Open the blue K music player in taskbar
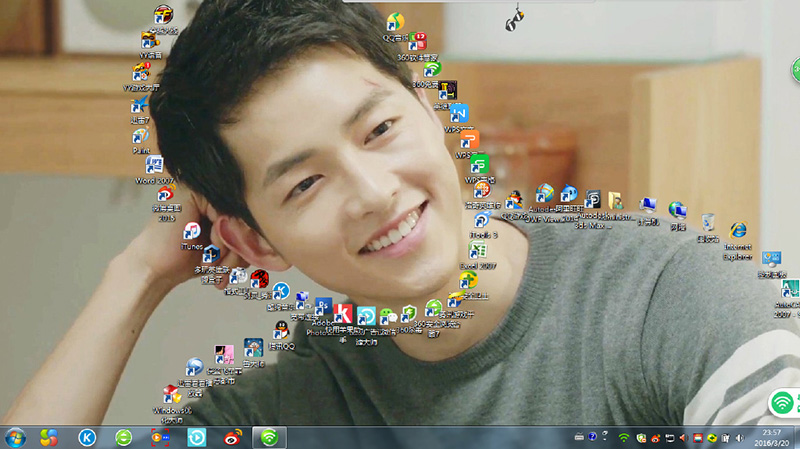The image size is (800, 449). click(88, 437)
